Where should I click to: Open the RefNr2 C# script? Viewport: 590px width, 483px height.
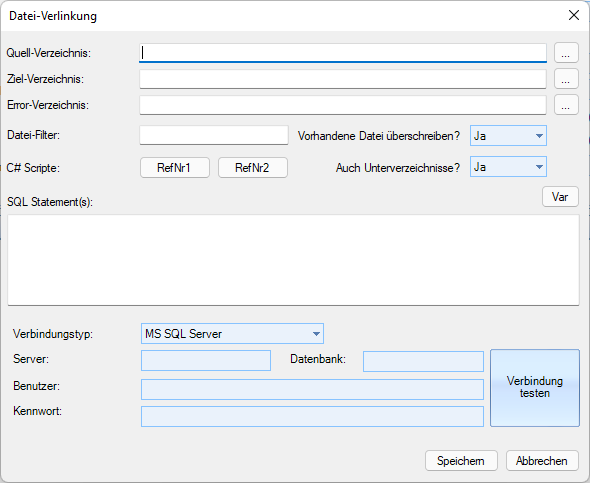(253, 167)
